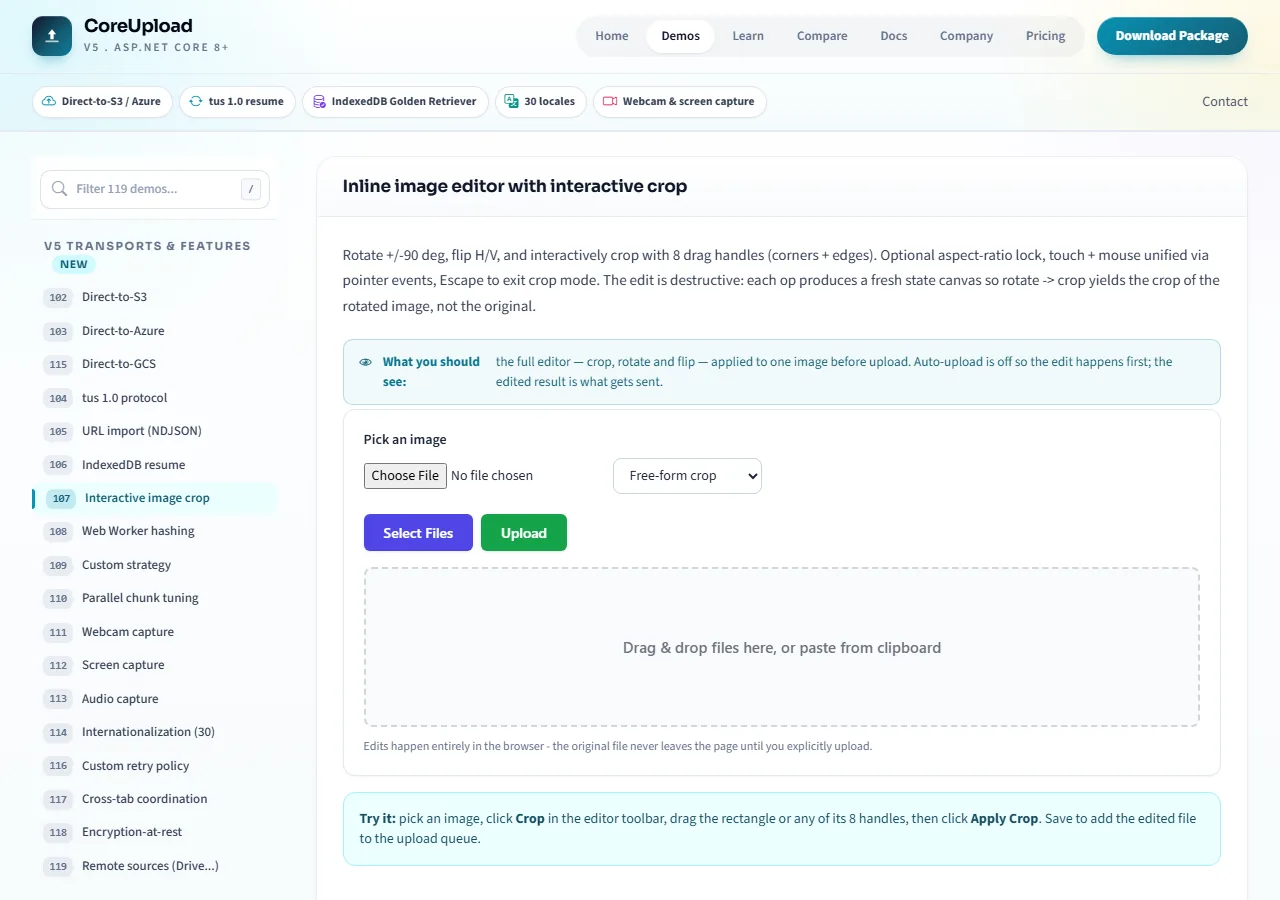The height and width of the screenshot is (900, 1280).
Task: Click the translate icon in 30 locales chip
Action: 512,102
